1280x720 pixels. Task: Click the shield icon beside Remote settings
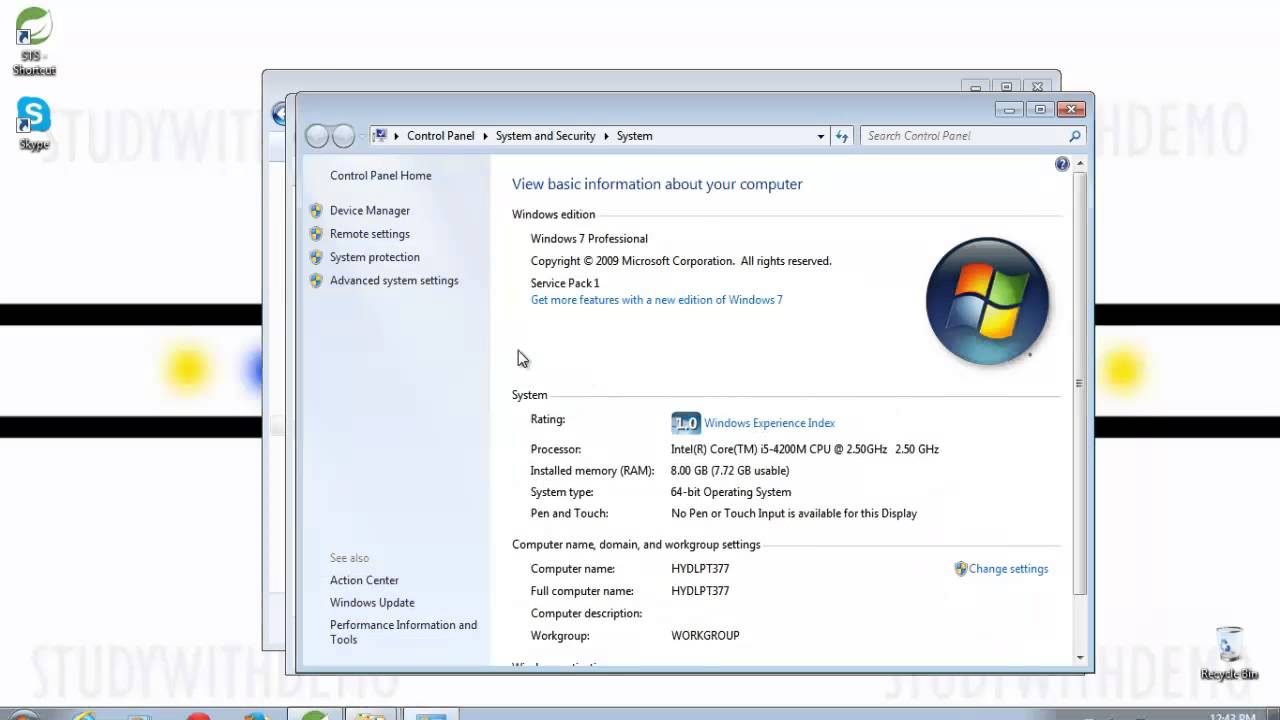316,234
